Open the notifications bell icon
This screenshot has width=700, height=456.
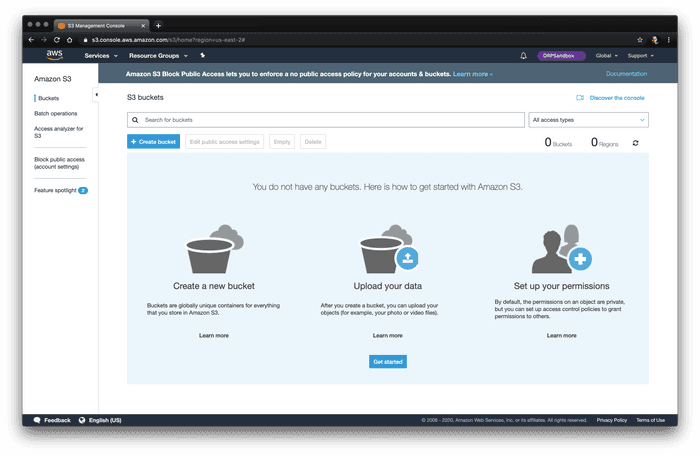click(523, 56)
